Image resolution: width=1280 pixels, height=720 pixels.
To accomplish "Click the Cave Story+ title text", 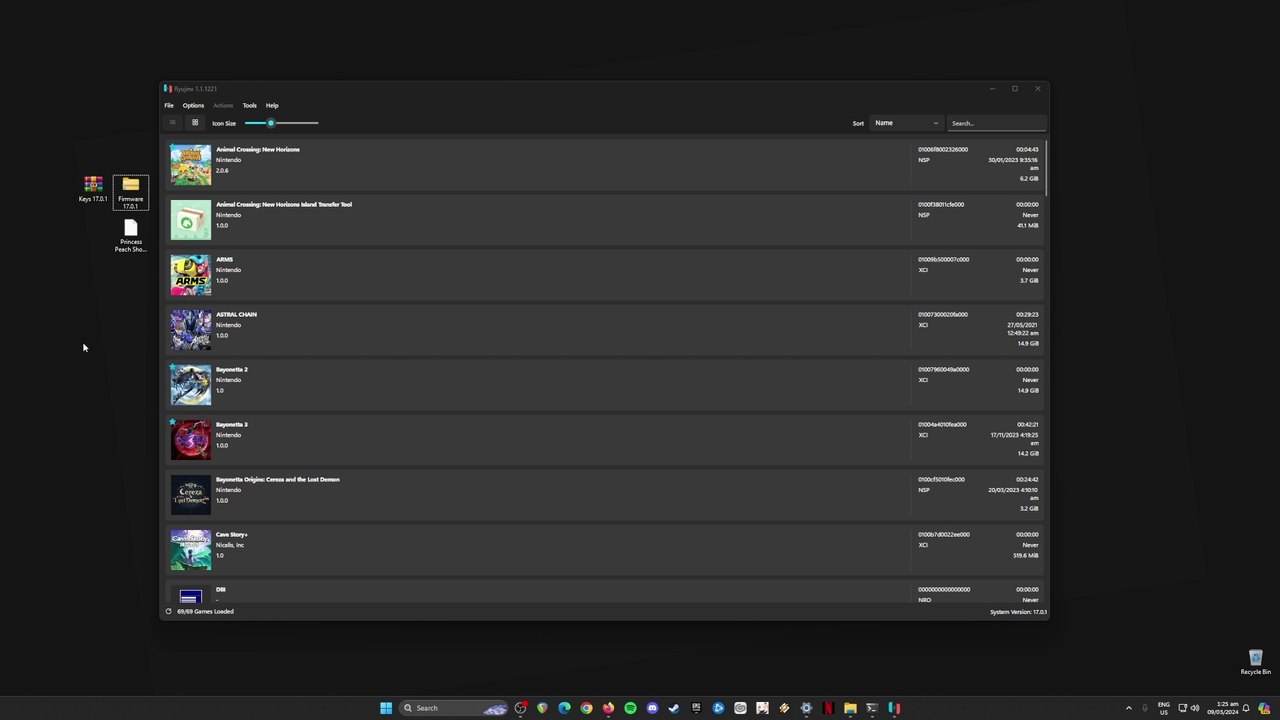I will tap(232, 534).
